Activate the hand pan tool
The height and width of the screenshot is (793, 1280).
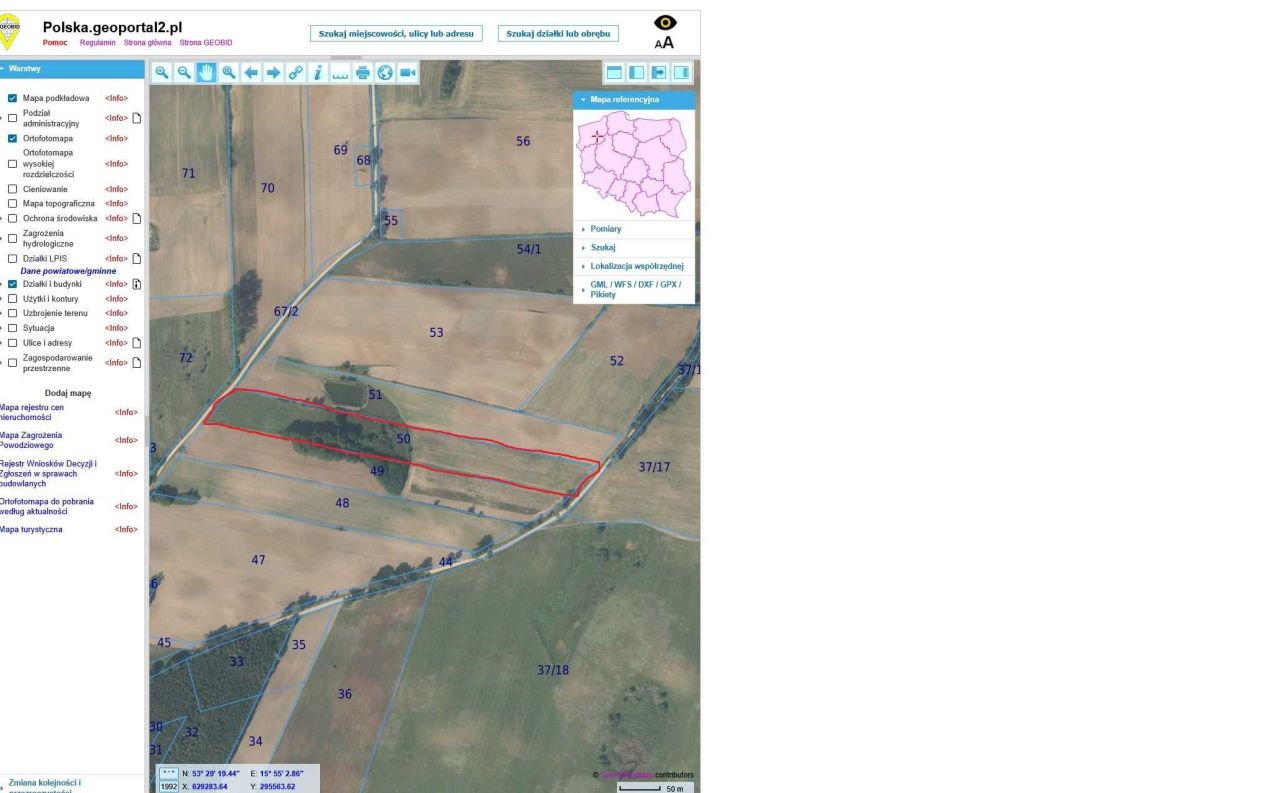(206, 72)
